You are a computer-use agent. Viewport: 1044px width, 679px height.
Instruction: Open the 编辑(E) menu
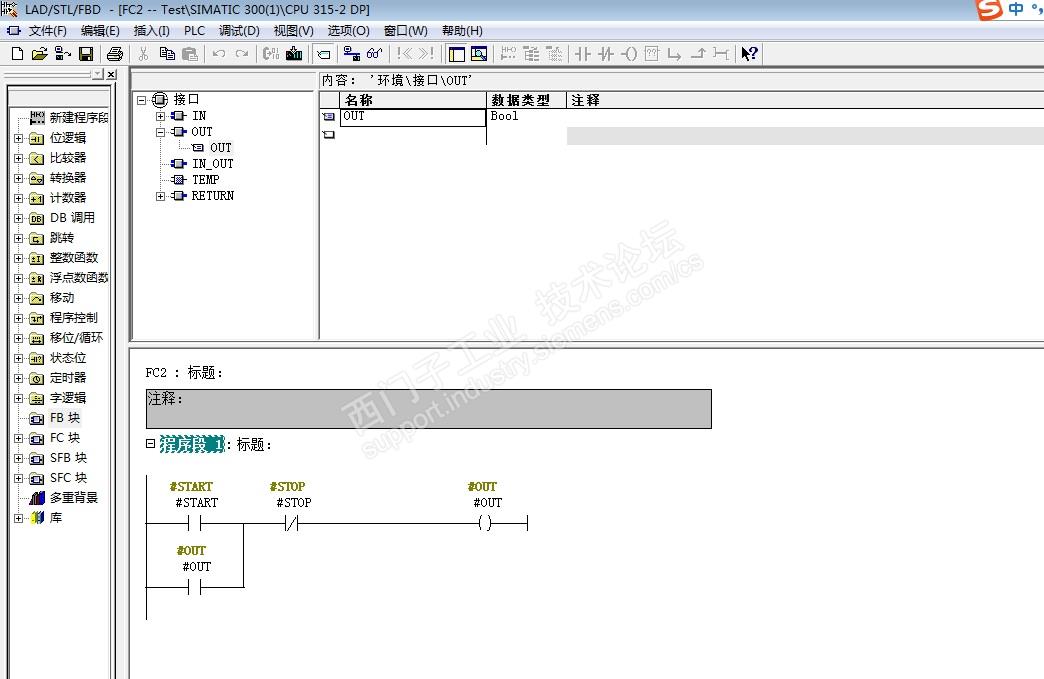coord(100,31)
